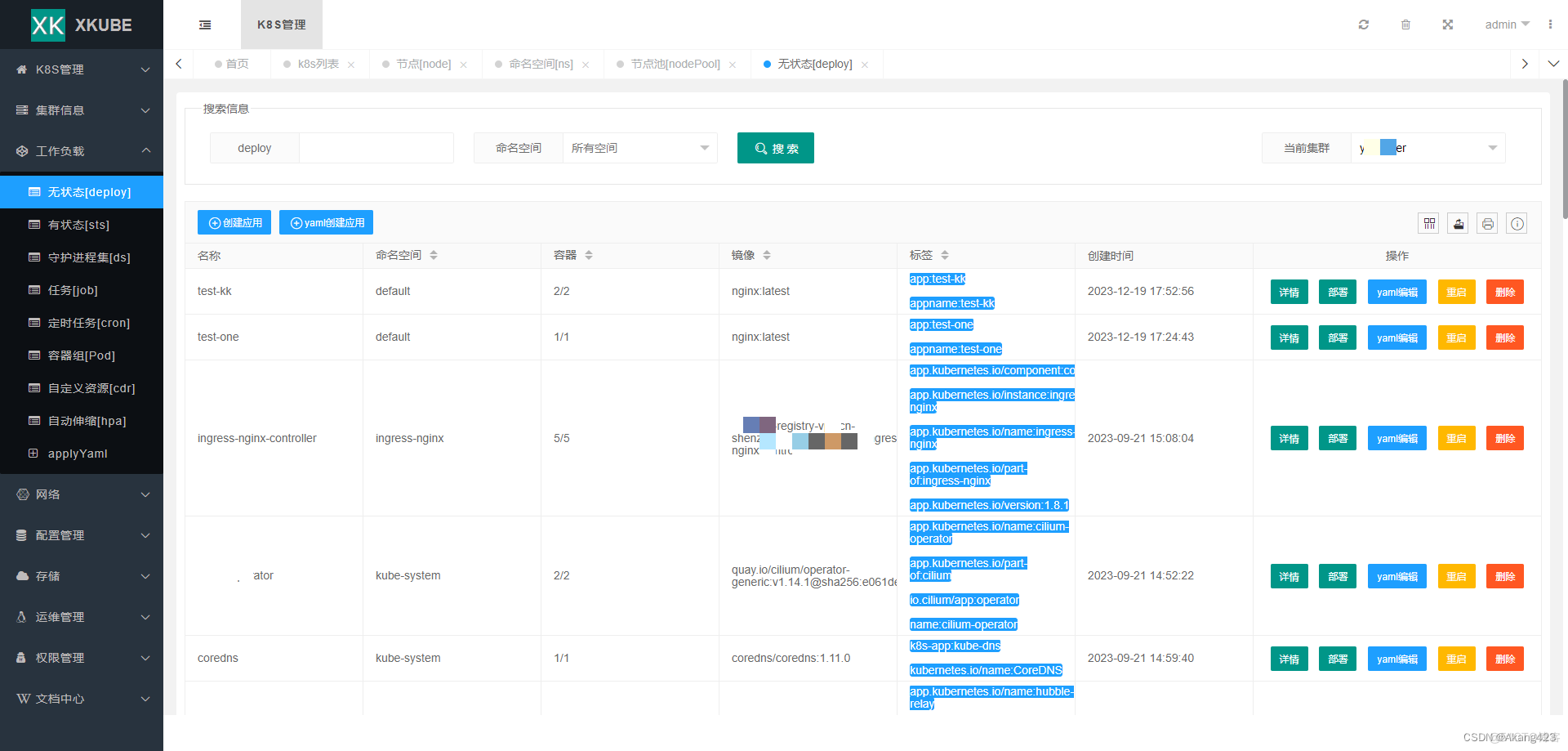Toggle the sidebar collapse icon
The width and height of the screenshot is (1568, 751).
[205, 25]
